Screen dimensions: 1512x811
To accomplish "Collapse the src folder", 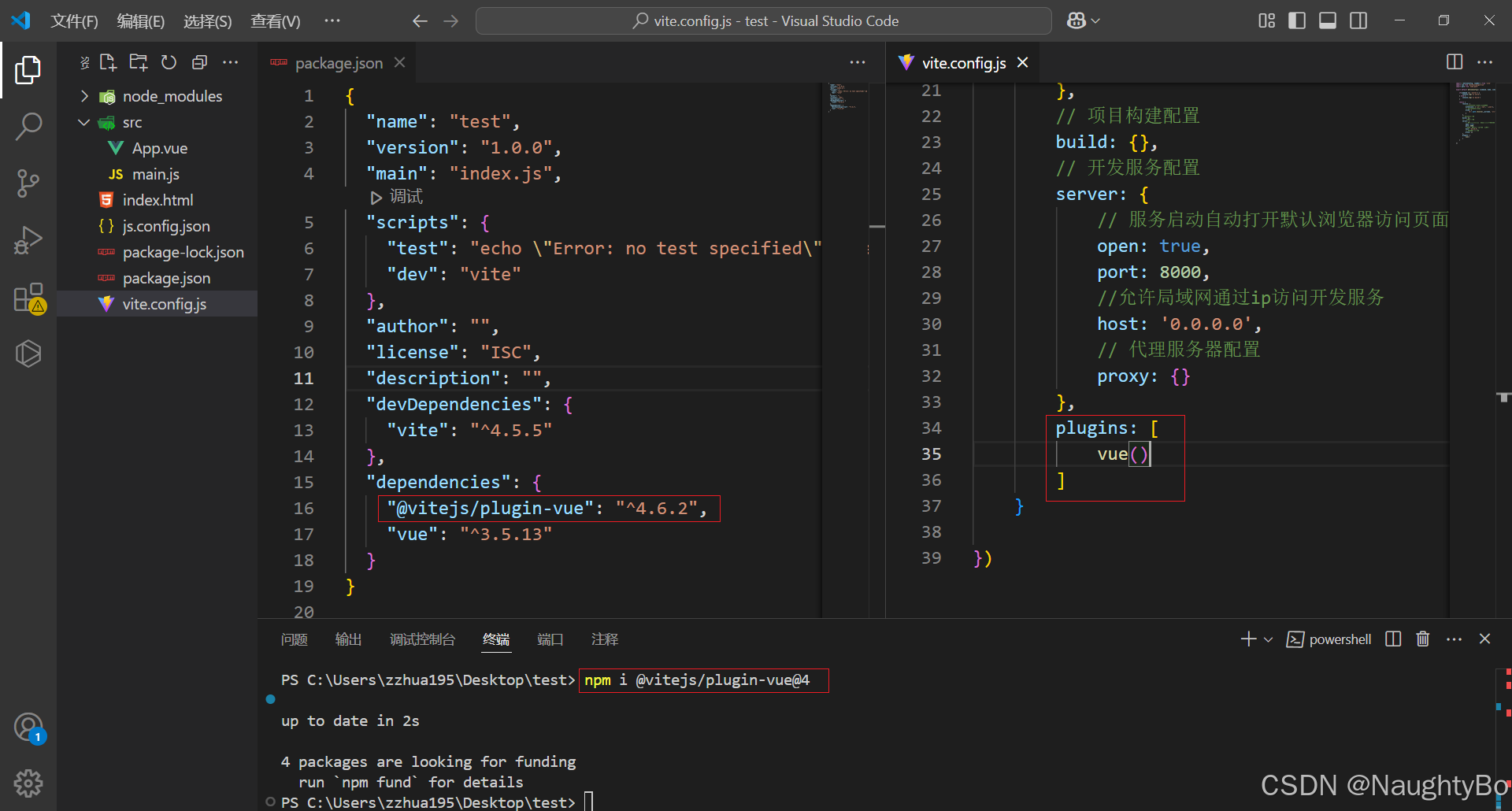I will [157, 122].
